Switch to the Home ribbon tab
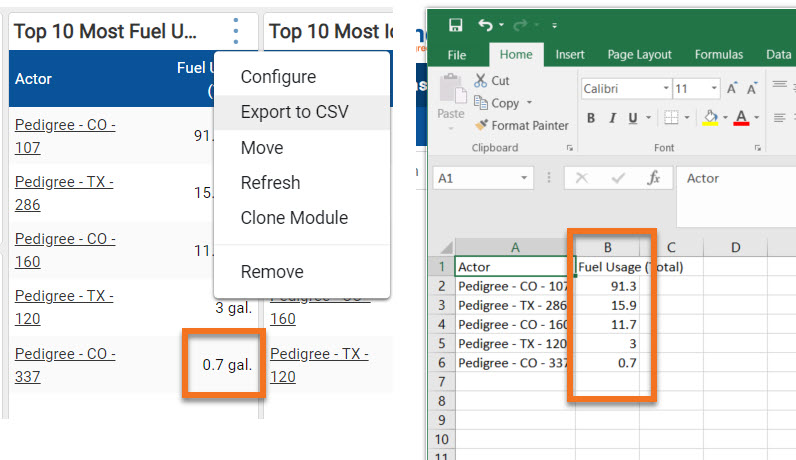Viewport: 796px width, 460px height. (x=516, y=54)
